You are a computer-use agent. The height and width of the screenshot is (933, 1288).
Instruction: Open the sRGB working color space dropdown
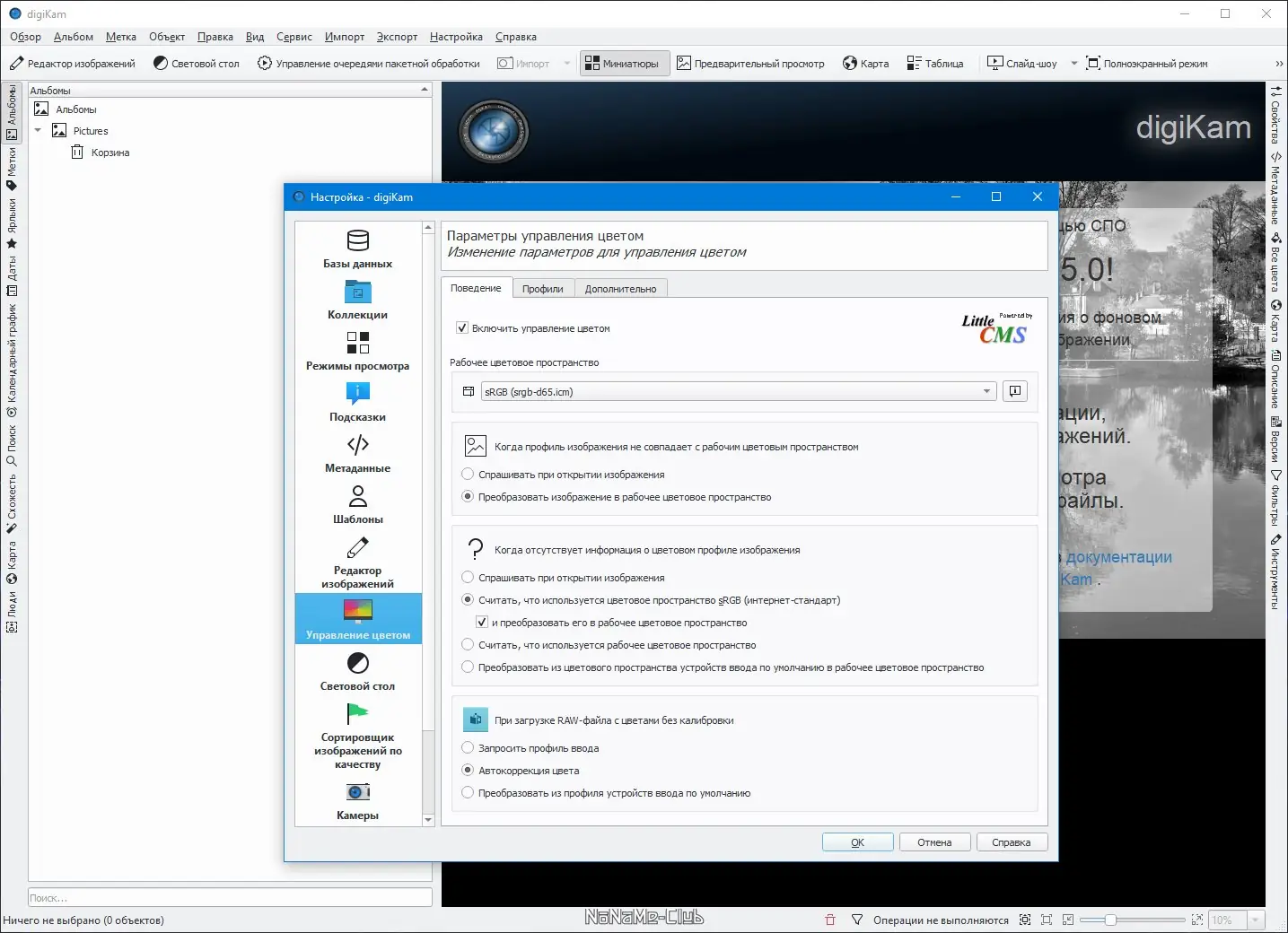point(738,392)
